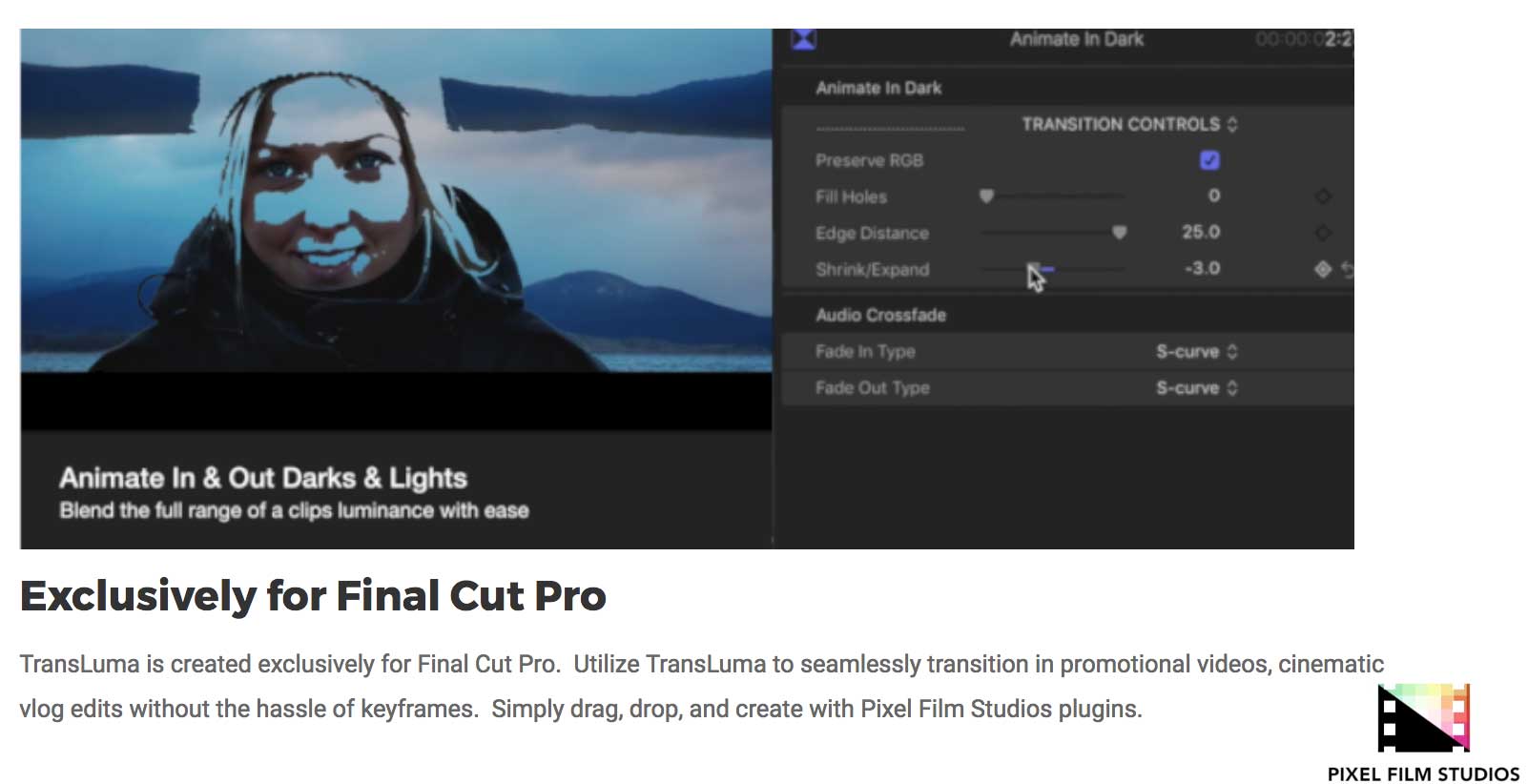Click the blue transition icon in inspector header
Viewport: 1528px width, 784px height.
[804, 39]
